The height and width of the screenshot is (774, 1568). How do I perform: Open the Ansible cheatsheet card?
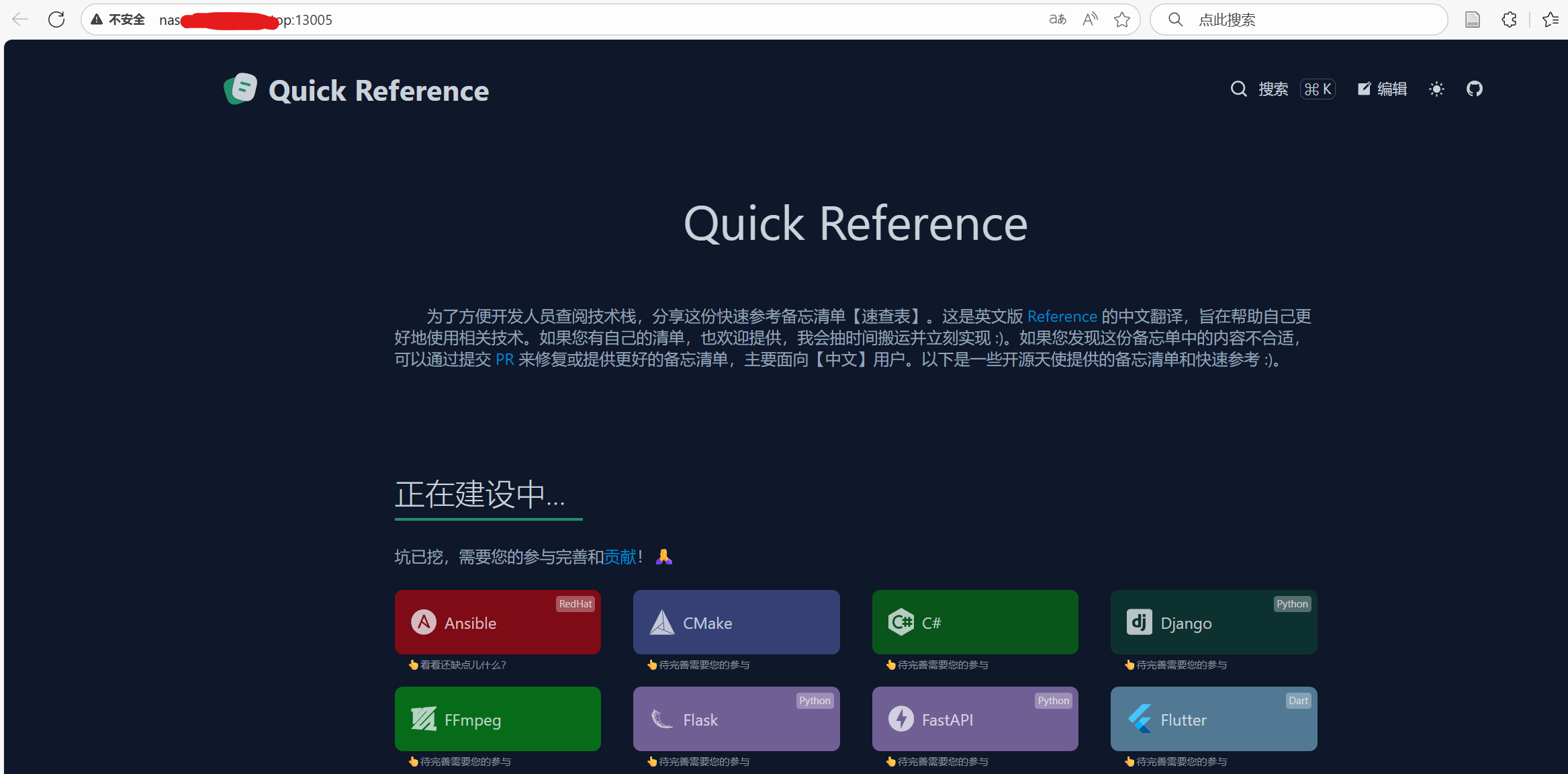click(x=498, y=622)
